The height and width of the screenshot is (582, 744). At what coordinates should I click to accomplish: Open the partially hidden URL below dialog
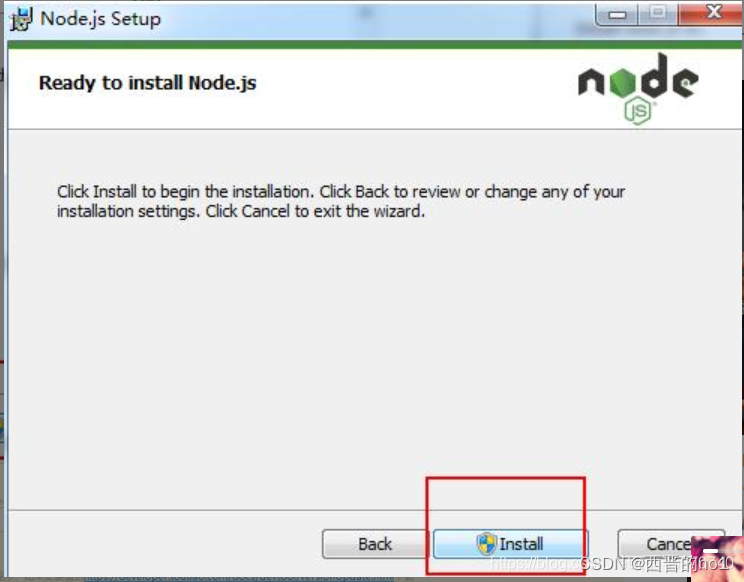click(x=239, y=578)
